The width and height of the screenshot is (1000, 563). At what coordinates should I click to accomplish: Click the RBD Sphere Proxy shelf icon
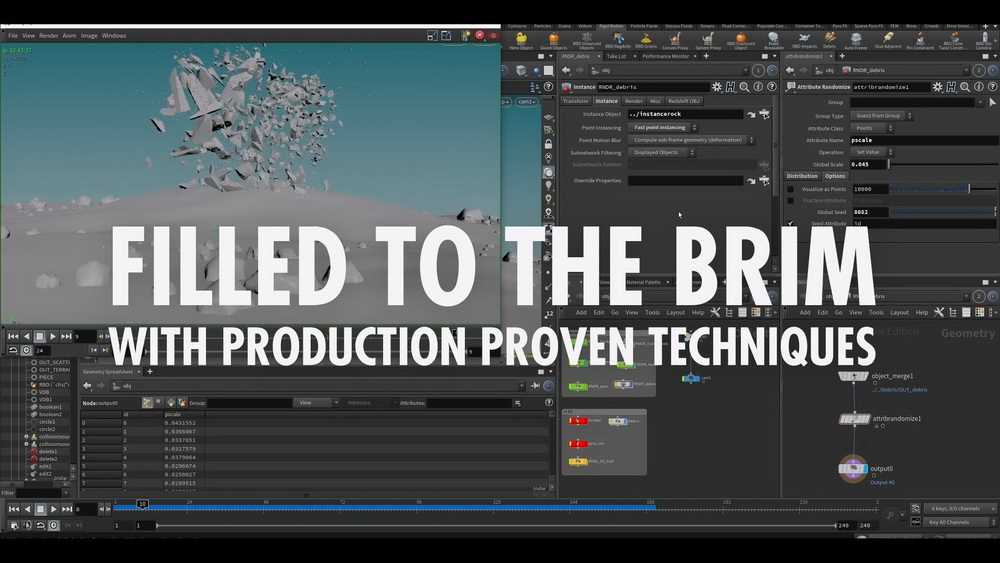pyautogui.click(x=707, y=41)
